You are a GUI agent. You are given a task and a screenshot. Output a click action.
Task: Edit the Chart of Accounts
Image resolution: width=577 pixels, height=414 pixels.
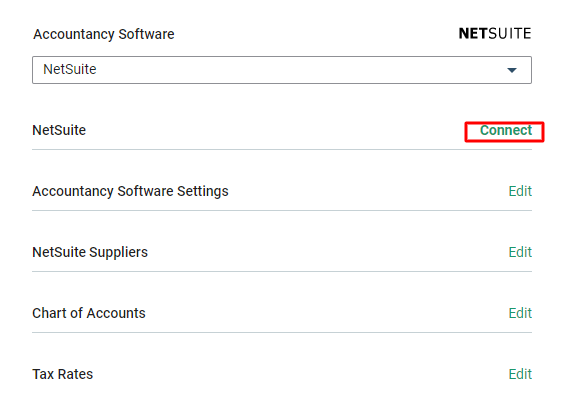pos(520,314)
